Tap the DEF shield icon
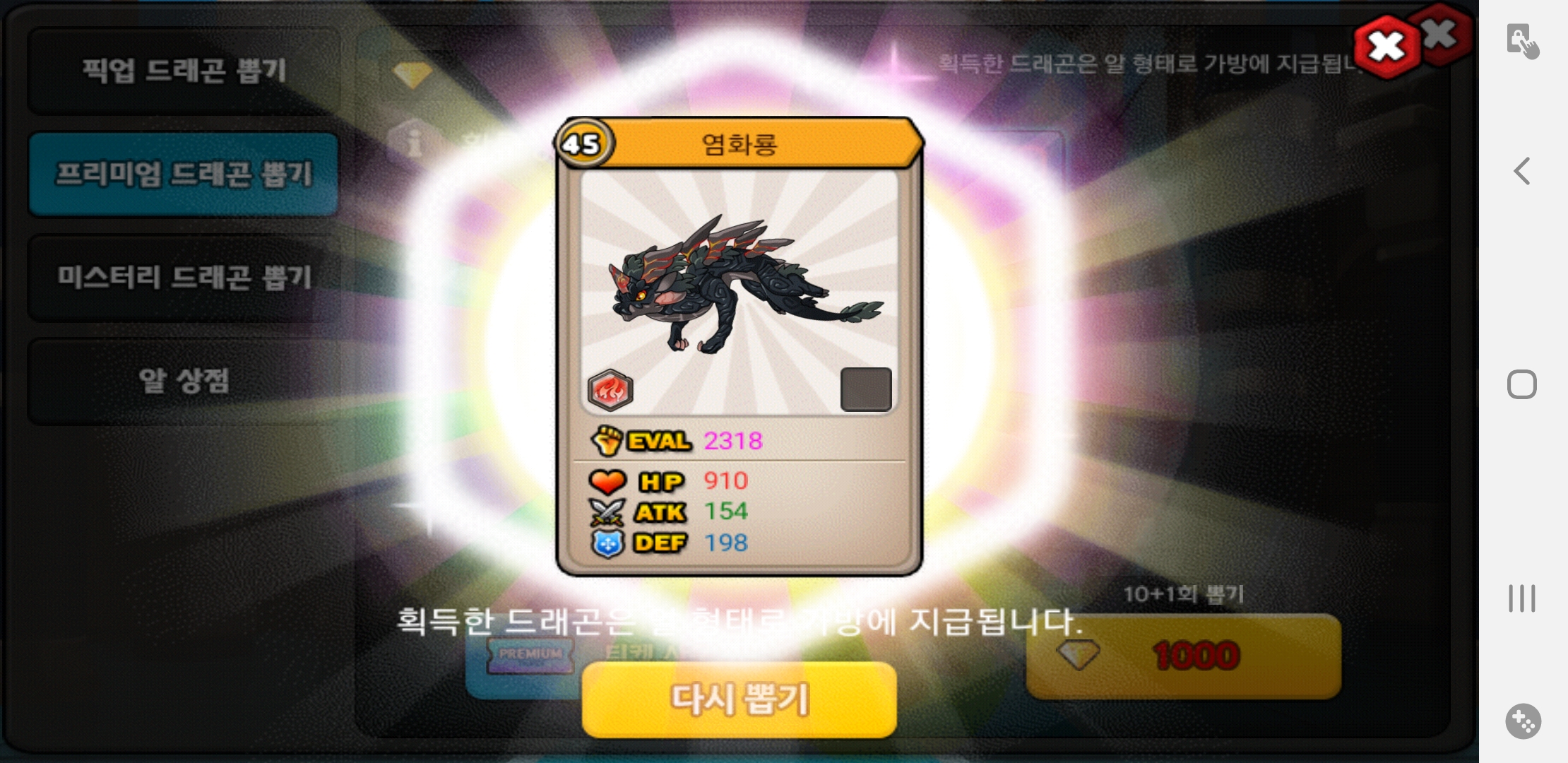The width and height of the screenshot is (1568, 763). click(607, 543)
